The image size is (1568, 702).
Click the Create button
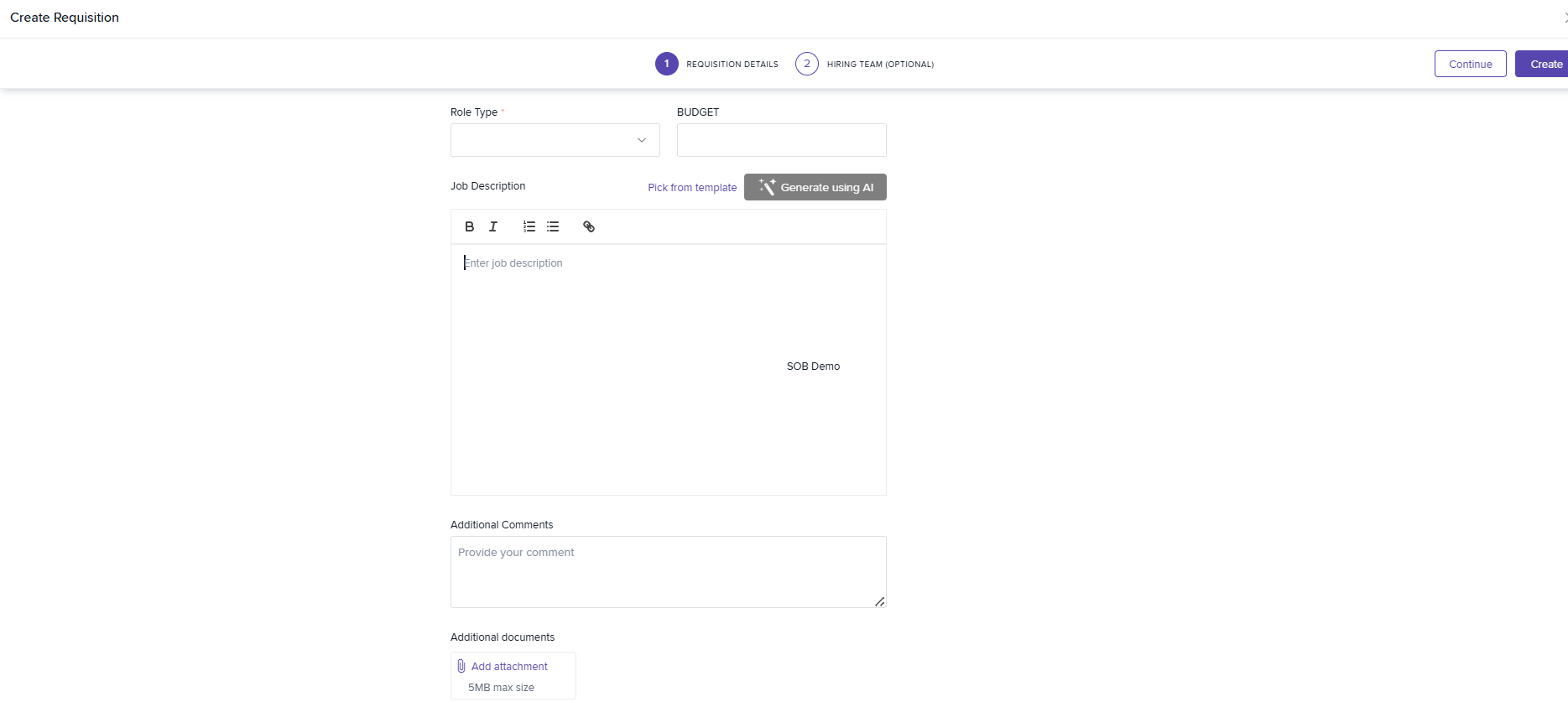pos(1544,64)
